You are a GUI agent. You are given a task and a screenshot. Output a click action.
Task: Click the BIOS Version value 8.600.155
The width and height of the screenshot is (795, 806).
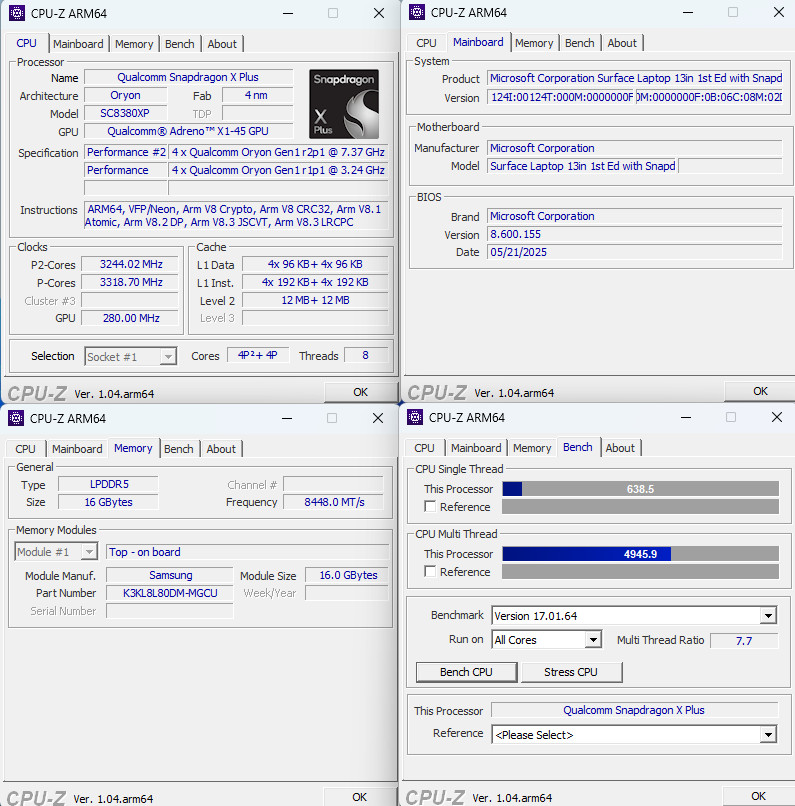coord(635,234)
